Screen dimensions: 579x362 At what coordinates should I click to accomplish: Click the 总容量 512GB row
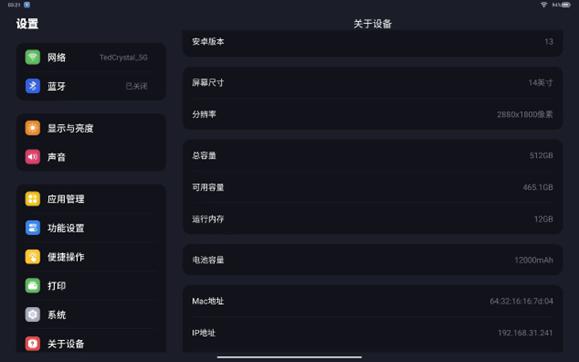[x=373, y=156]
